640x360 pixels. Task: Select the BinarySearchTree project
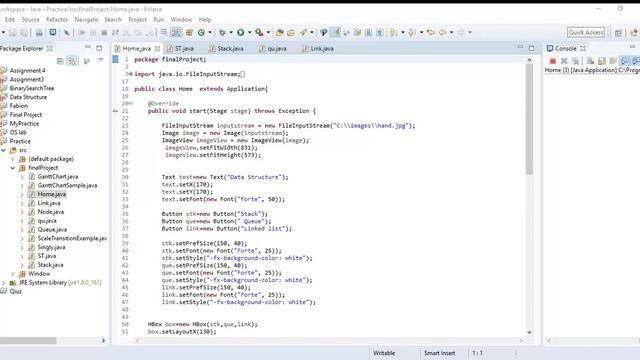tap(31, 88)
